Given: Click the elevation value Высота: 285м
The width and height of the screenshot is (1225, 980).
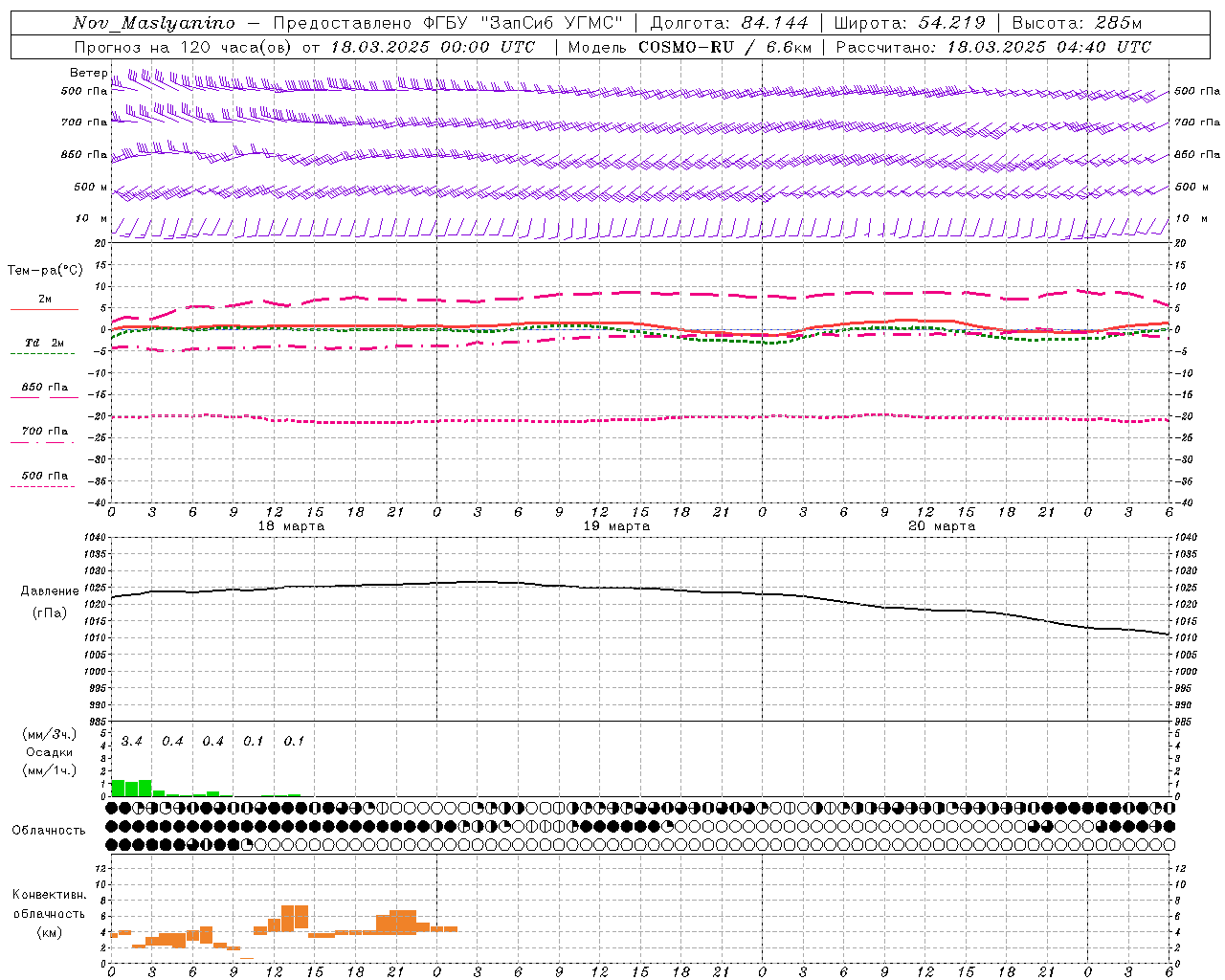Looking at the screenshot, I should 1077,23.
